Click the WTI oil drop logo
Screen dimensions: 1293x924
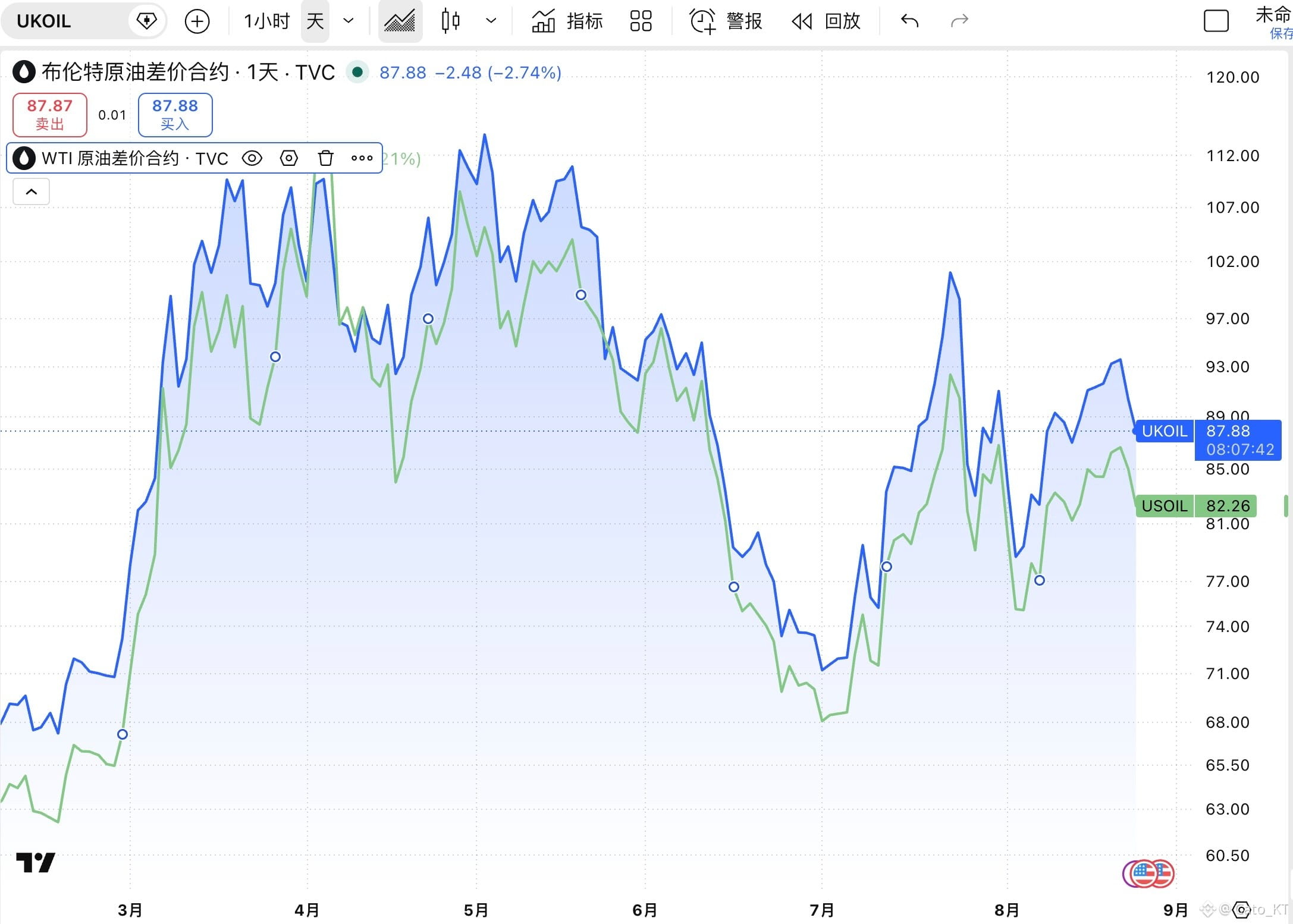(24, 158)
